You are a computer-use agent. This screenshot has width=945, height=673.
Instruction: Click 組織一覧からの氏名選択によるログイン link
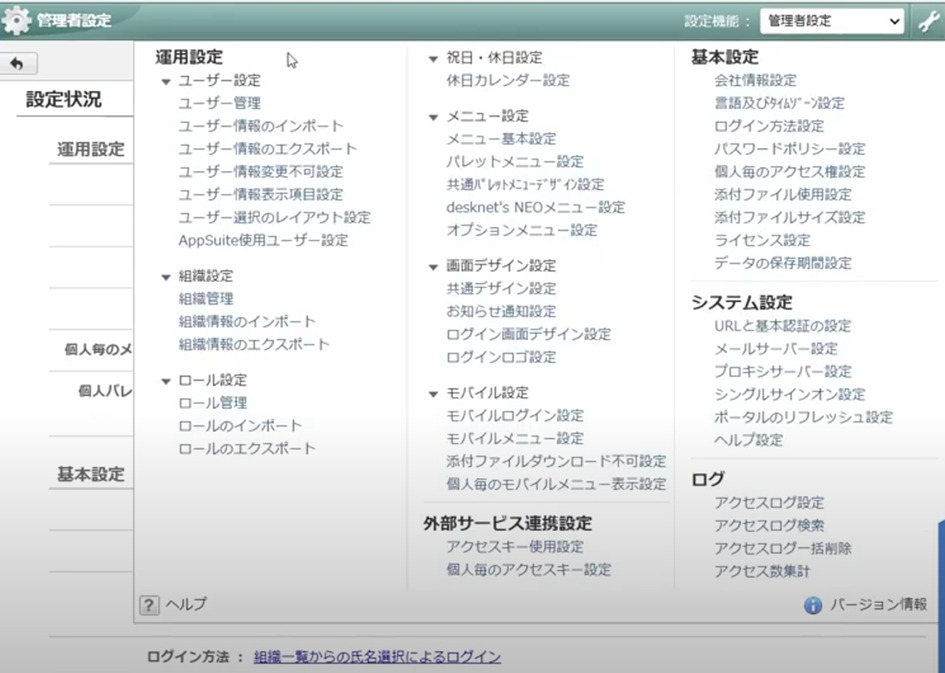377,657
